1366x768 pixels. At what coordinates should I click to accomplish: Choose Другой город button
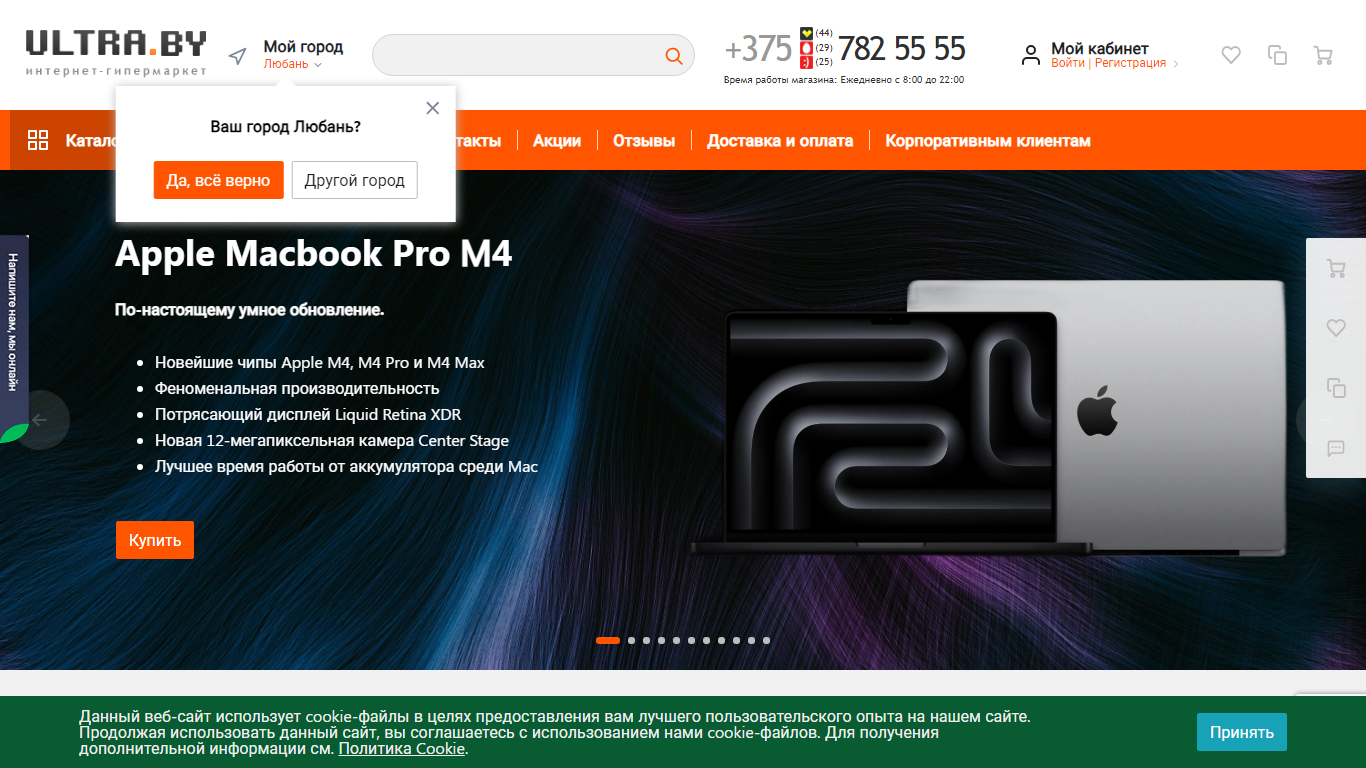(354, 180)
